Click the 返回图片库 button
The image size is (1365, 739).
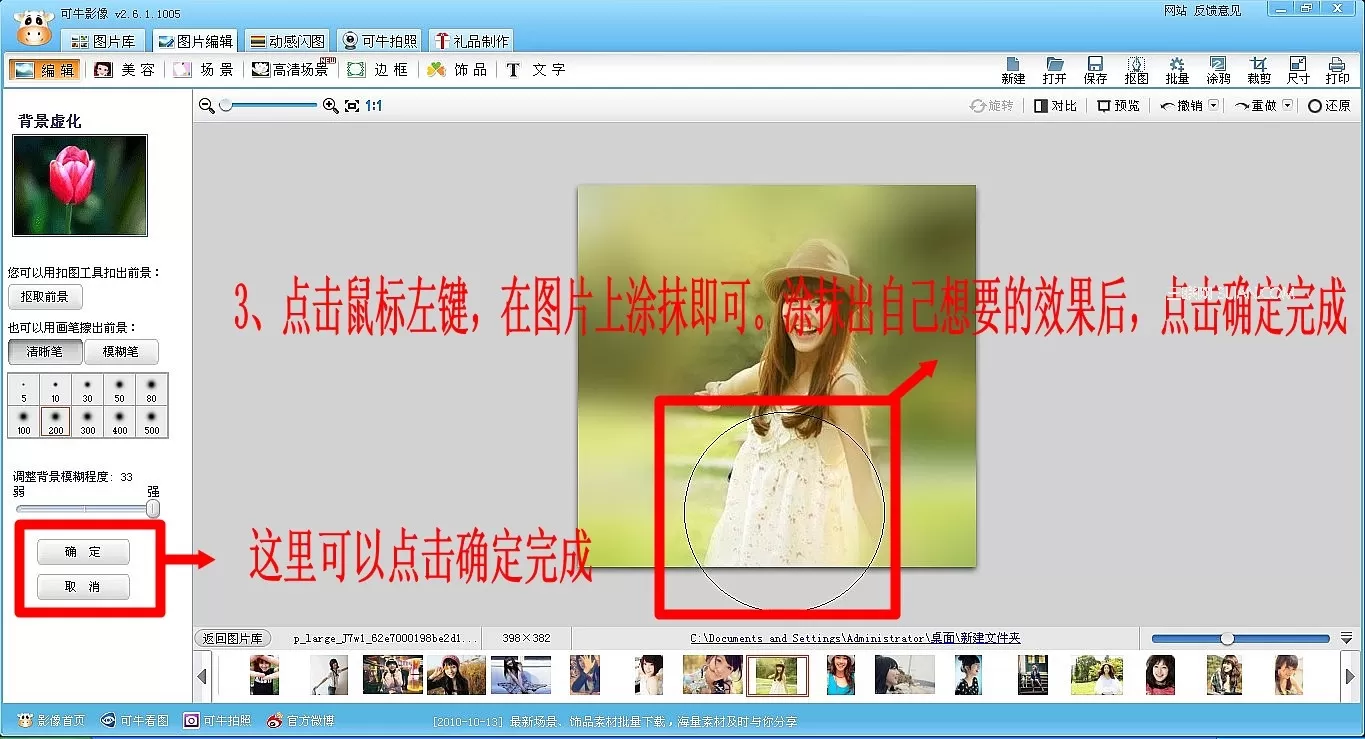232,638
